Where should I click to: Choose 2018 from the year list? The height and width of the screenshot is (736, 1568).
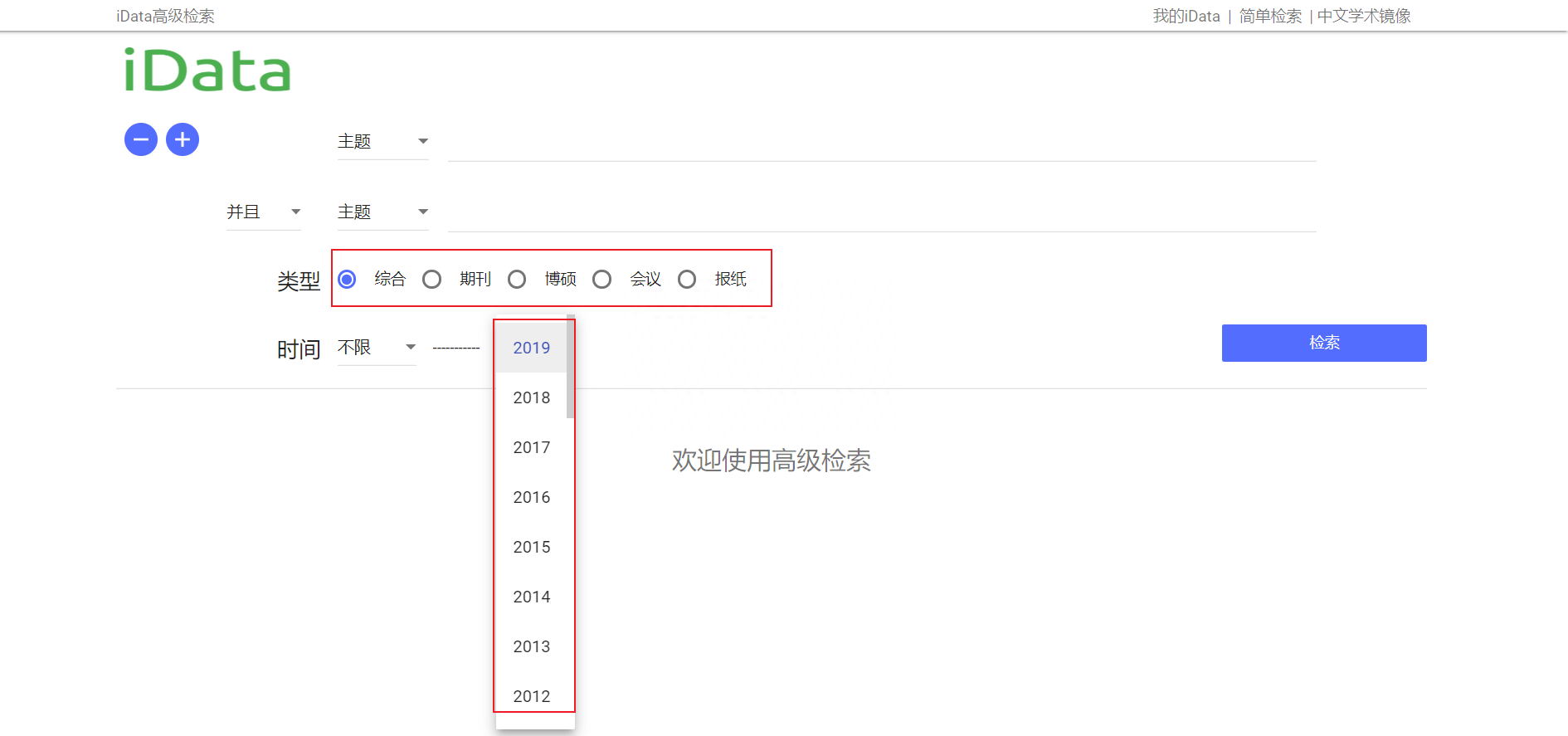531,397
